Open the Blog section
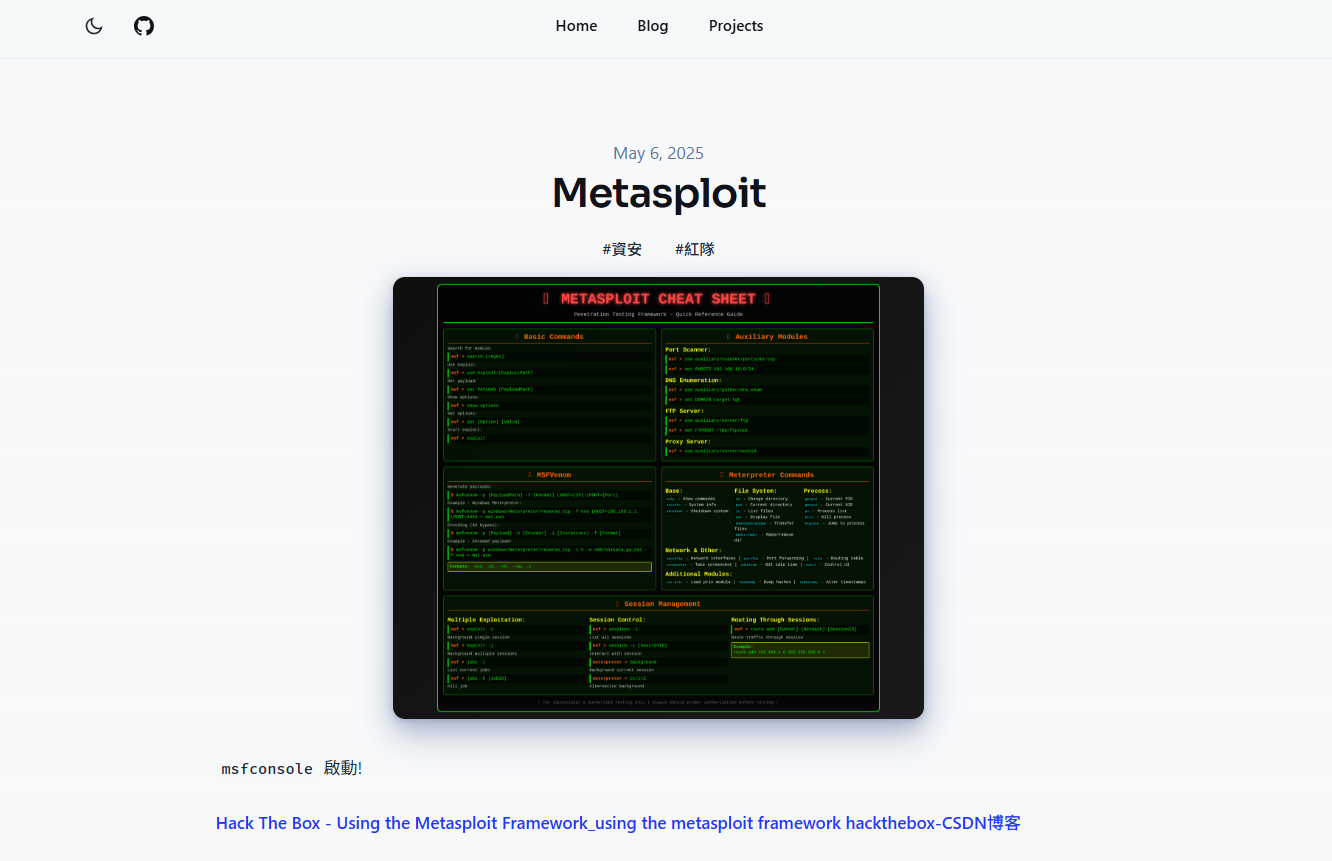 653,26
